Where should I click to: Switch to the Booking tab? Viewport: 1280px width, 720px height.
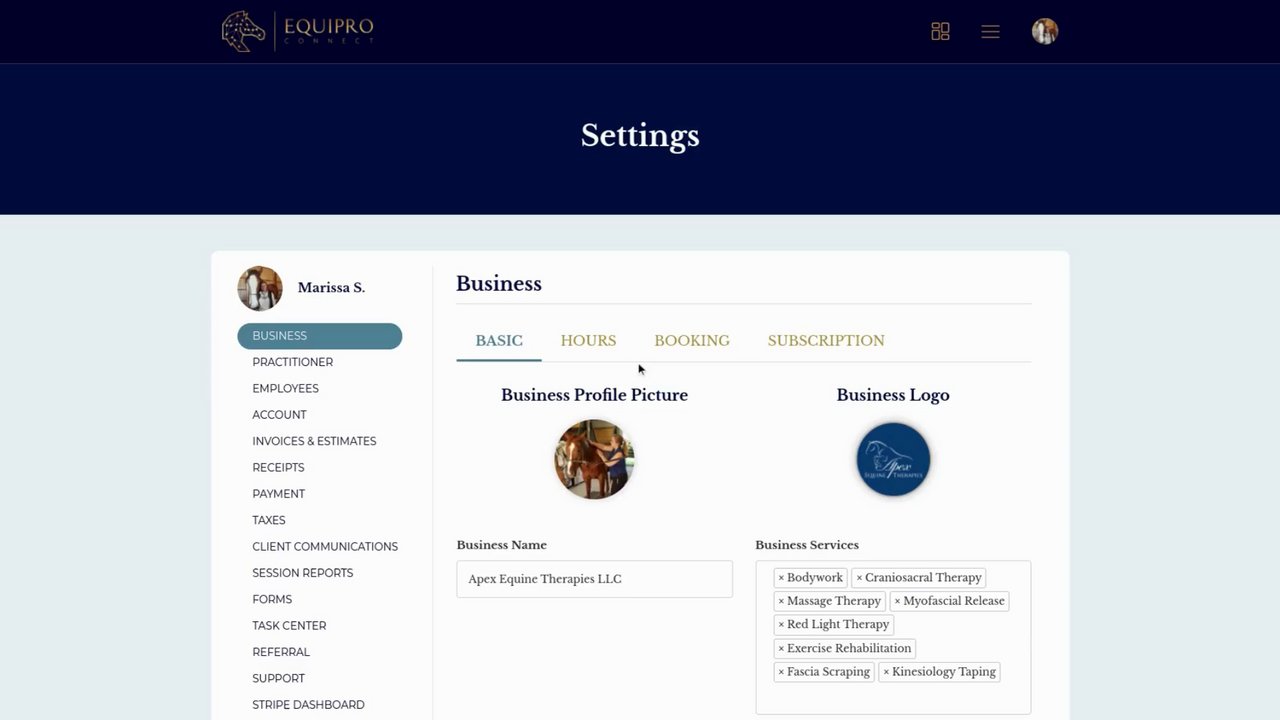tap(692, 341)
